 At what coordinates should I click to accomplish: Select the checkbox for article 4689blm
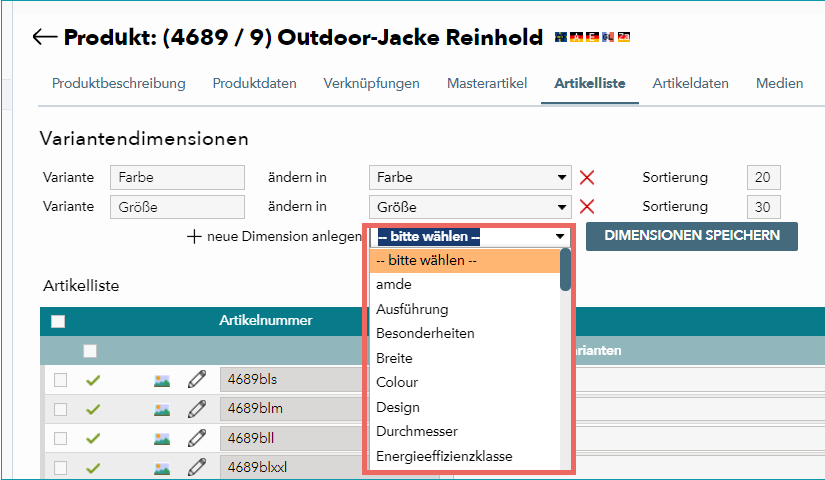tap(61, 409)
